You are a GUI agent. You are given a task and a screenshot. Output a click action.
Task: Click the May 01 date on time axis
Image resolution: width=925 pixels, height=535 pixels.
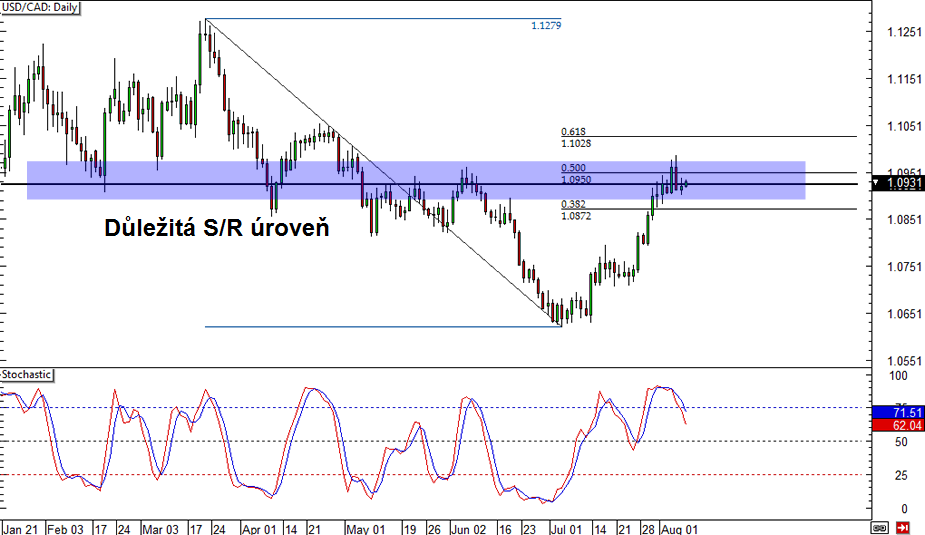(x=366, y=529)
